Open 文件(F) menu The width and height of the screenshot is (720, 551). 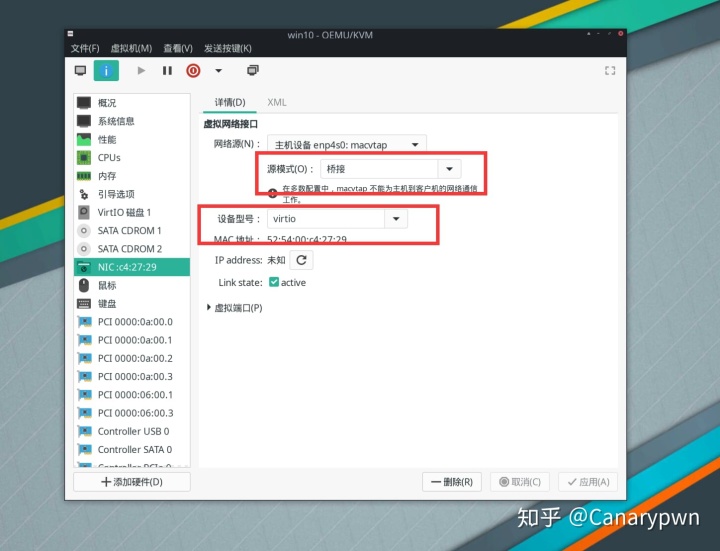coord(85,48)
